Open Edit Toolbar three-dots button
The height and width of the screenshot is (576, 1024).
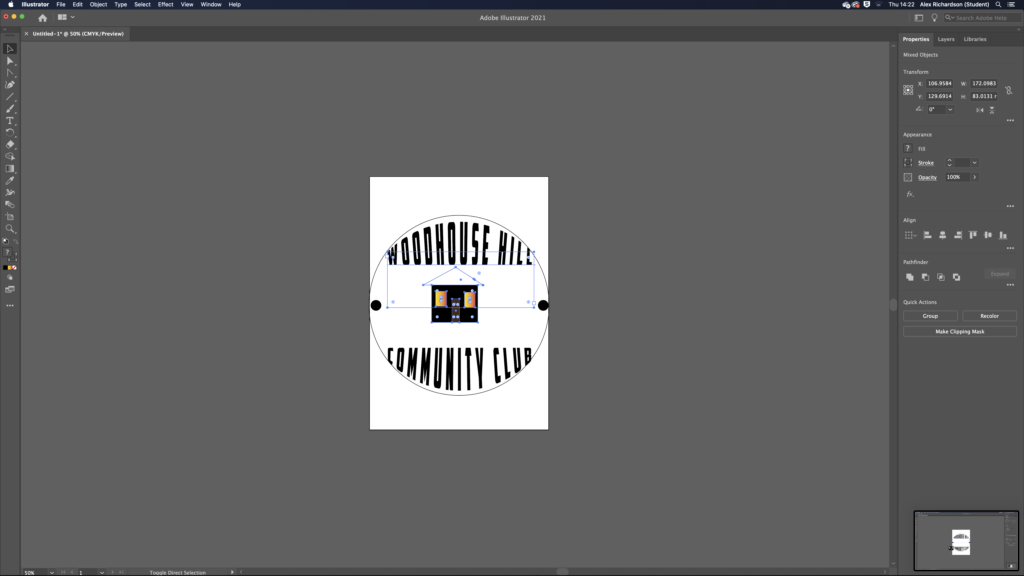(x=10, y=306)
